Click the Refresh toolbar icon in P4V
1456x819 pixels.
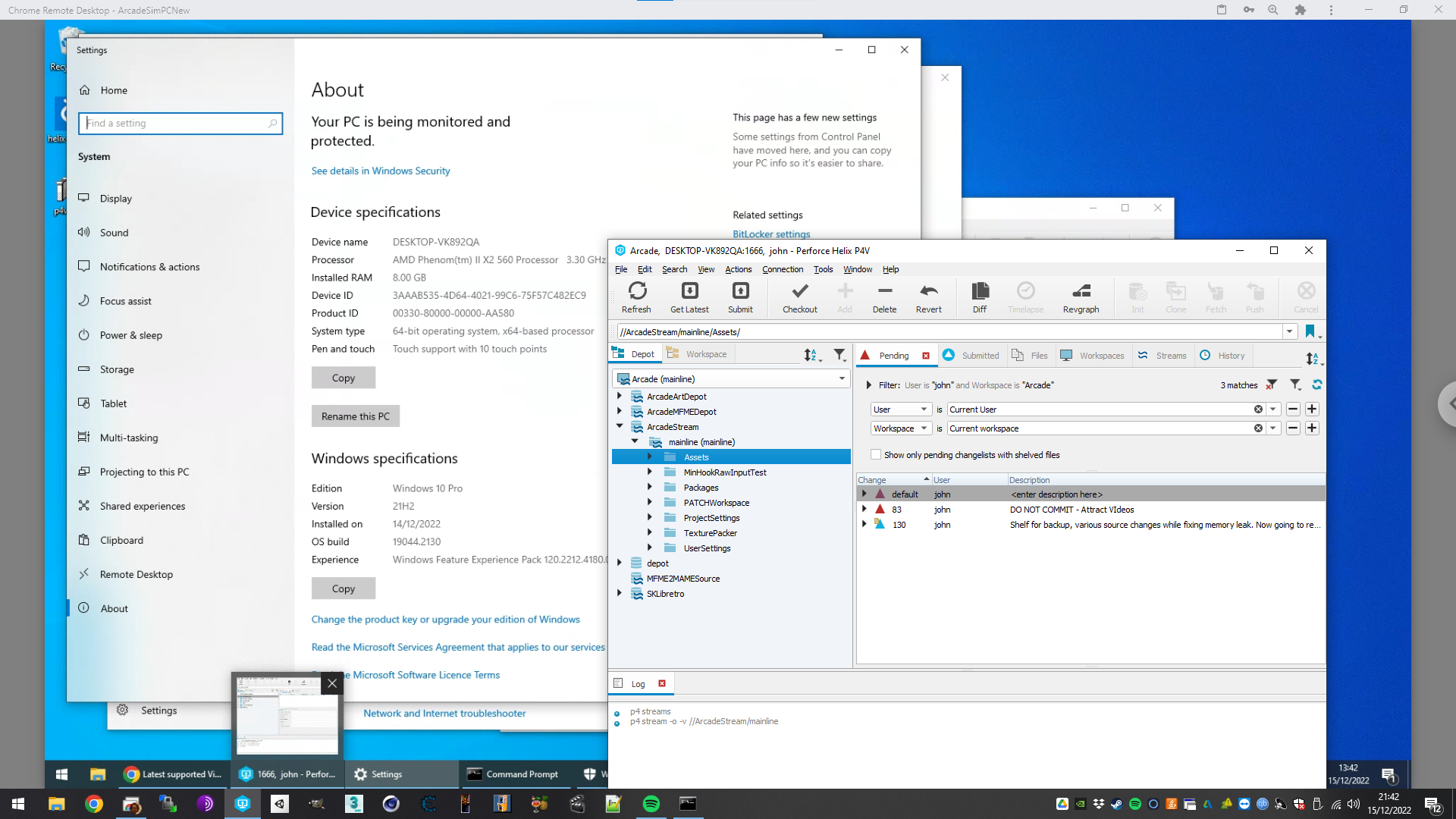click(637, 291)
